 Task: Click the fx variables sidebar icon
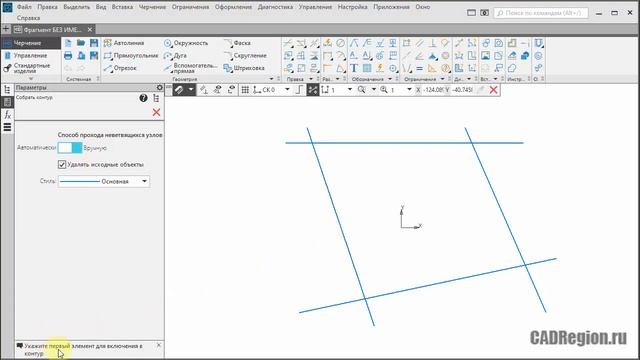click(7, 115)
